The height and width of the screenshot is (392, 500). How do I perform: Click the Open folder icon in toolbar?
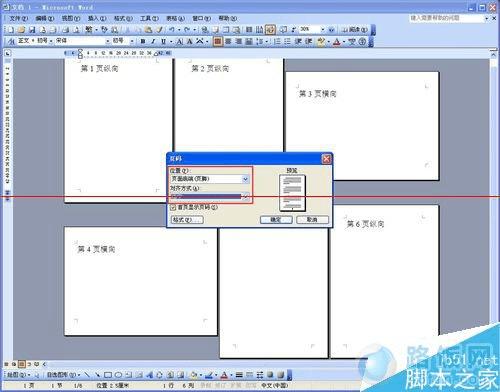(x=21, y=30)
